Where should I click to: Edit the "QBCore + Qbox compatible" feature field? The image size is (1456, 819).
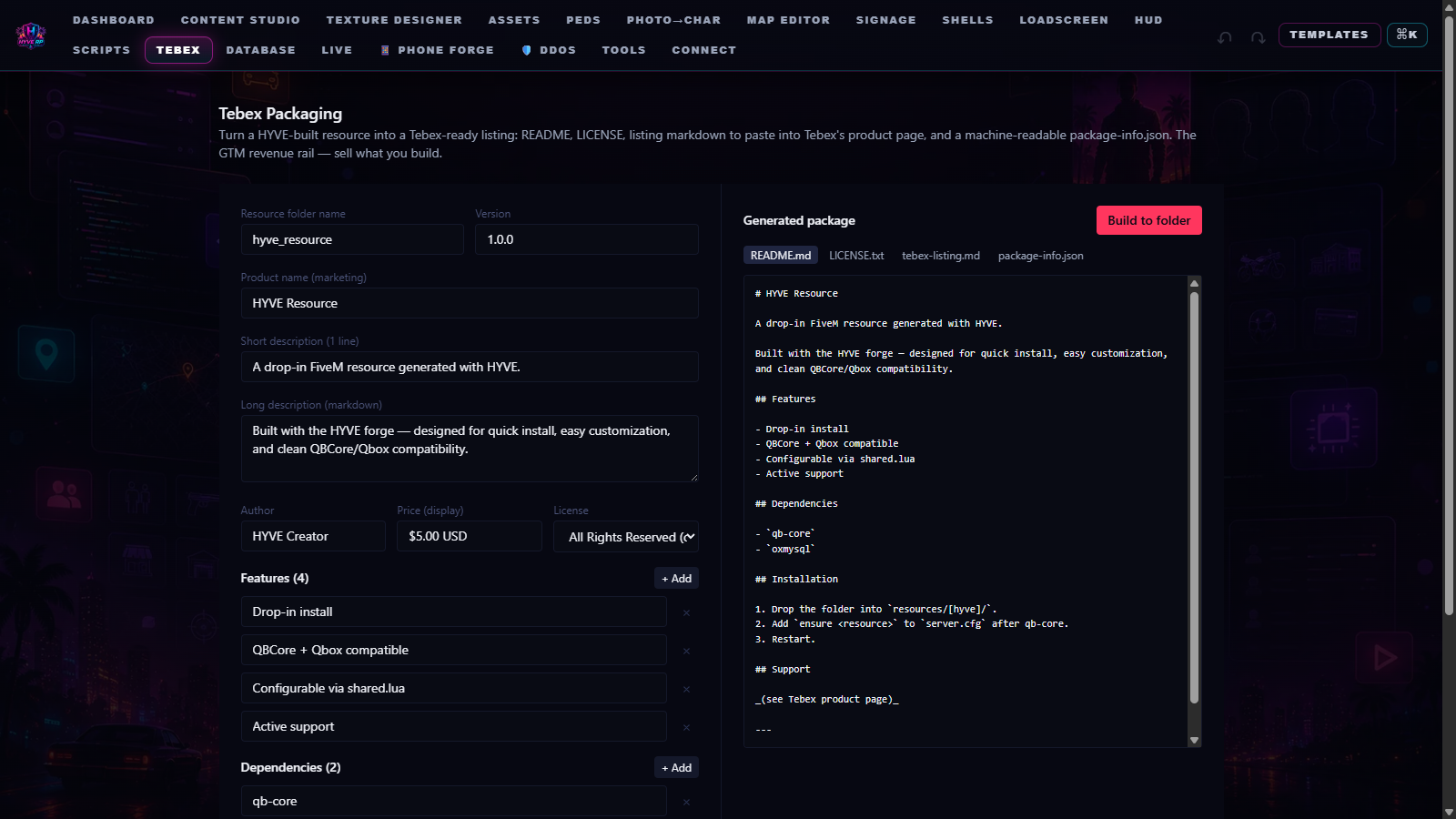(x=454, y=650)
